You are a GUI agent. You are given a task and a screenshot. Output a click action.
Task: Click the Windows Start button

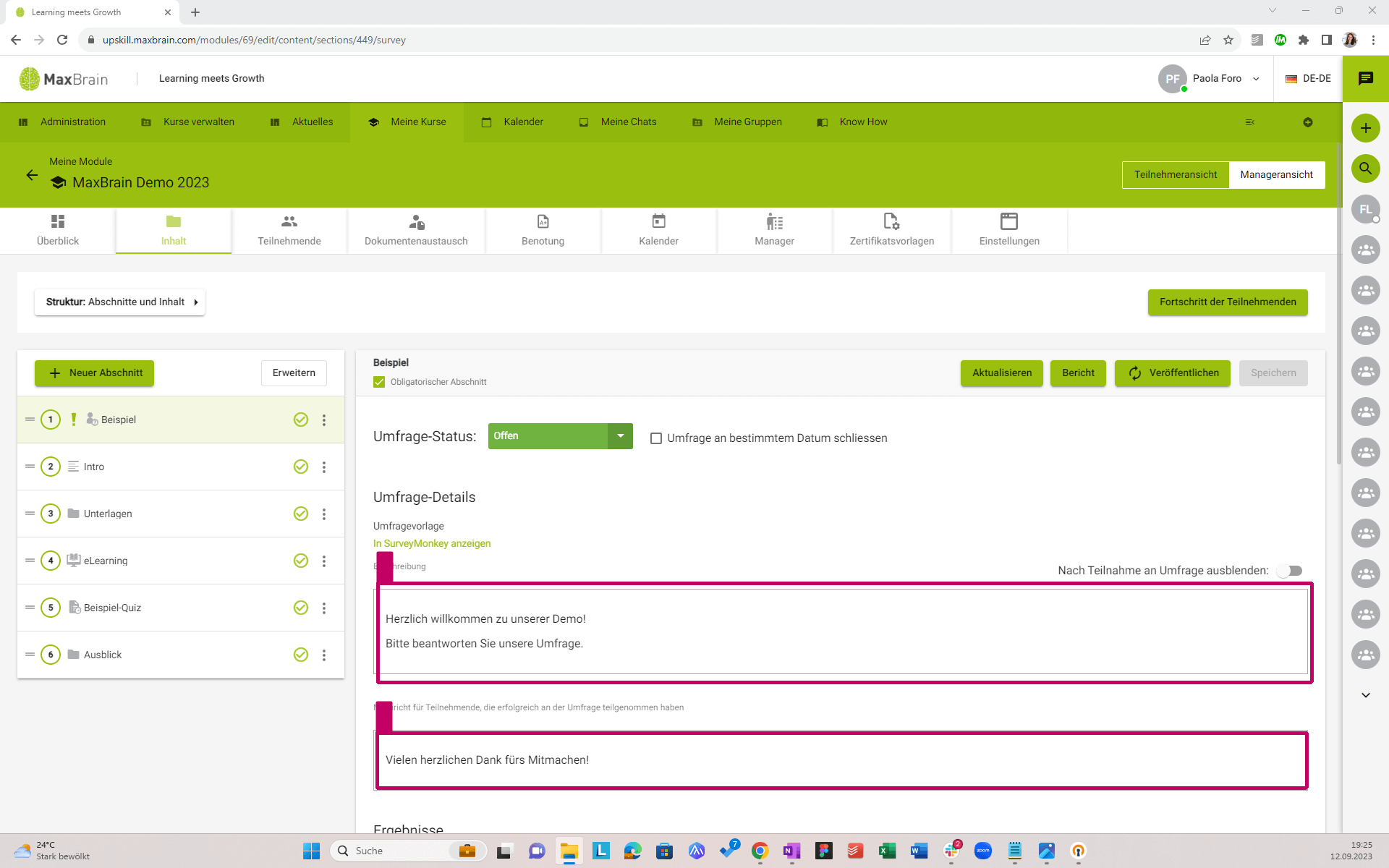312,851
